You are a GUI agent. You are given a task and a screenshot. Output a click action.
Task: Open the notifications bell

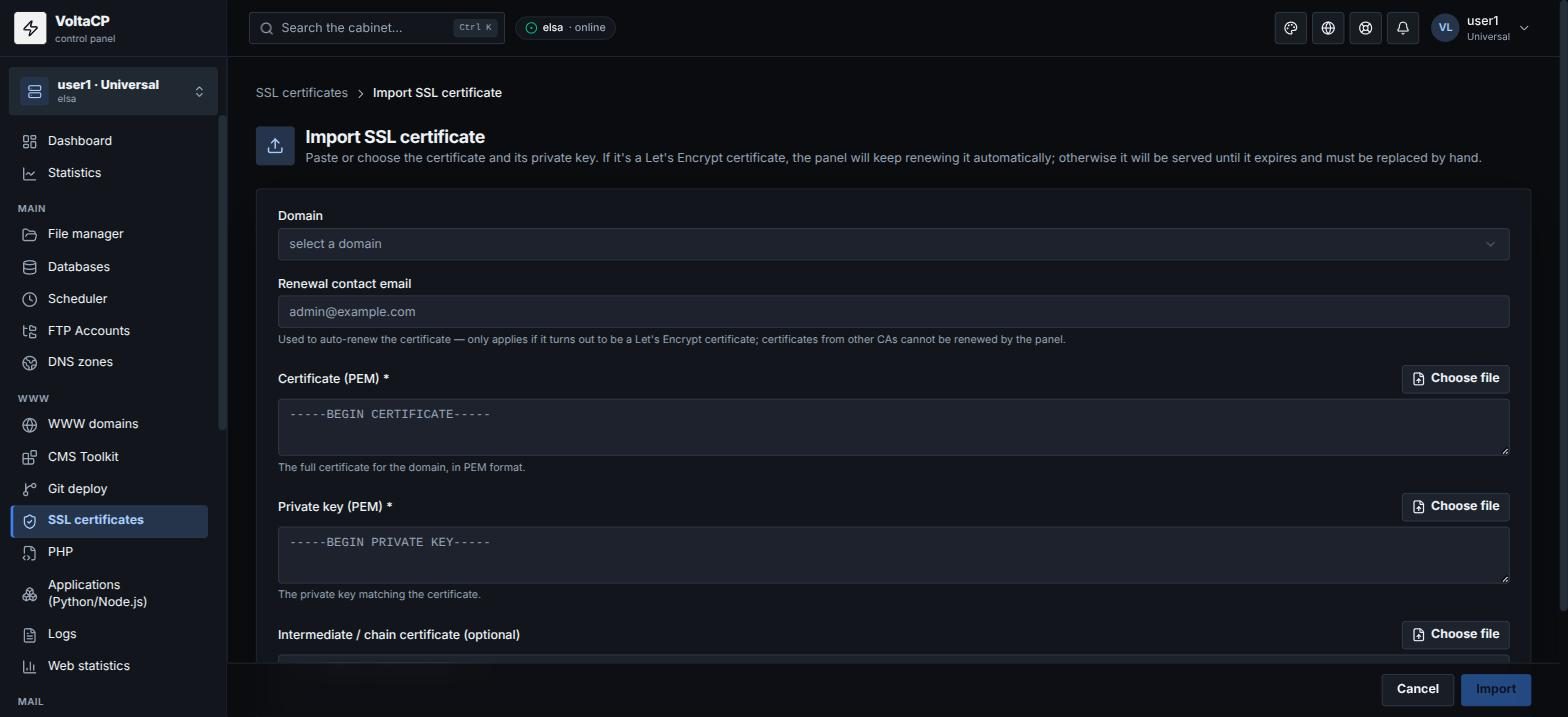[x=1403, y=28]
